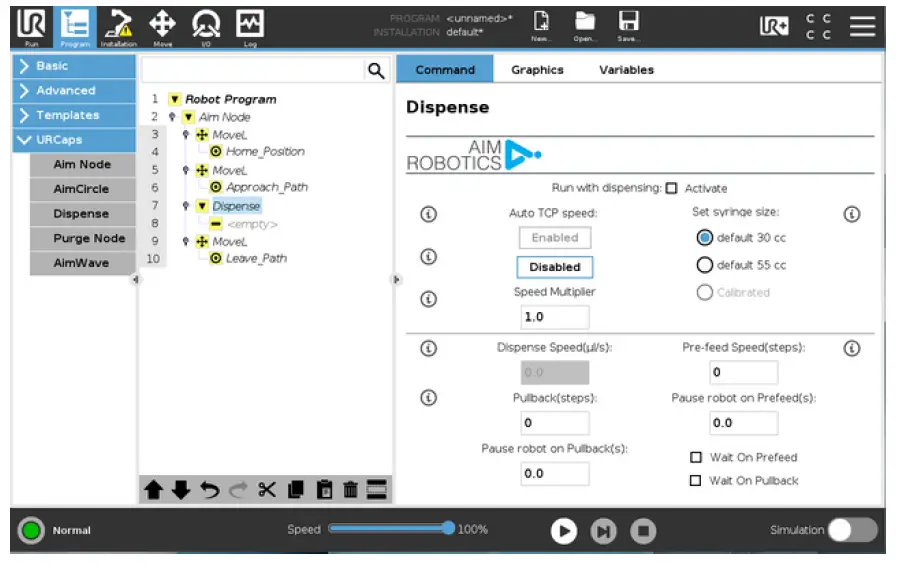Image resolution: width=903 pixels, height=572 pixels.
Task: Select default 55 cc syringe size
Action: 704,265
